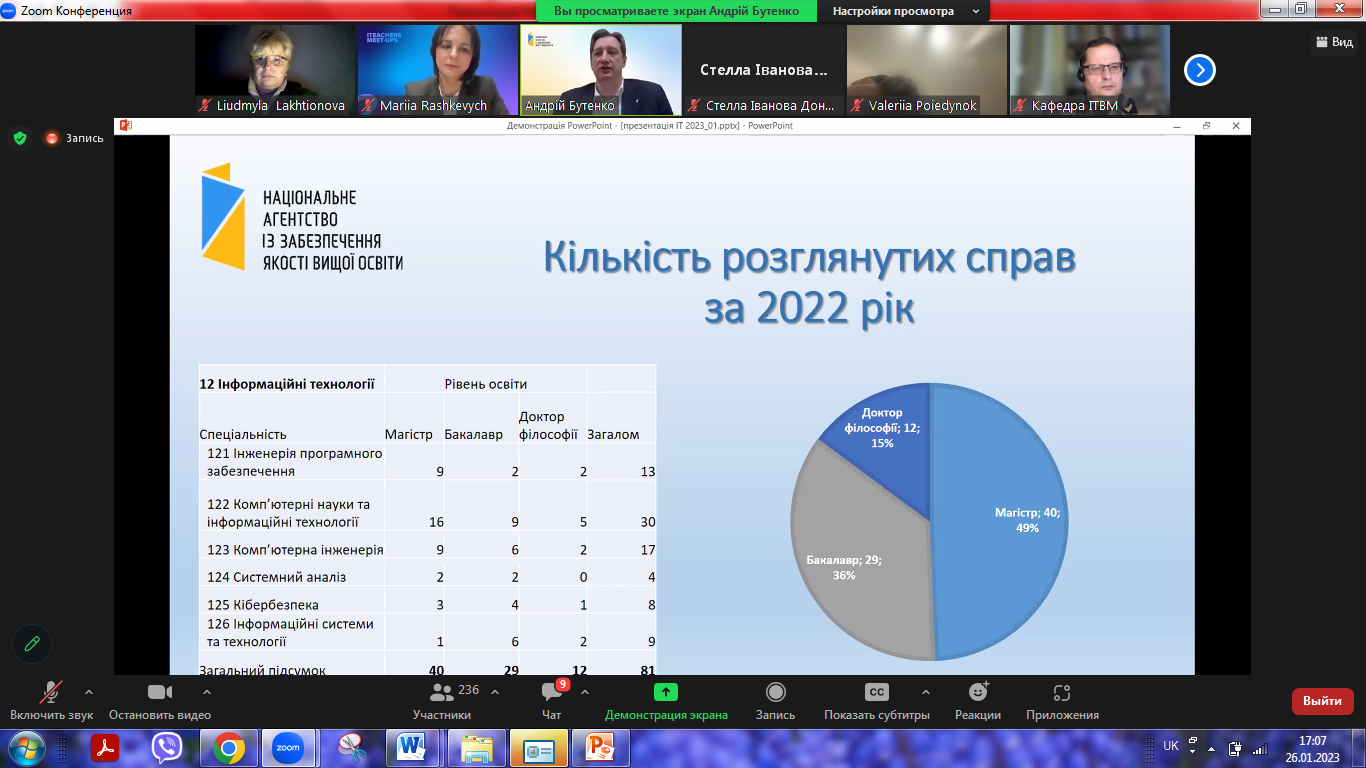This screenshot has width=1366, height=768.
Task: Open the Apps icon in toolbar
Action: [1062, 692]
